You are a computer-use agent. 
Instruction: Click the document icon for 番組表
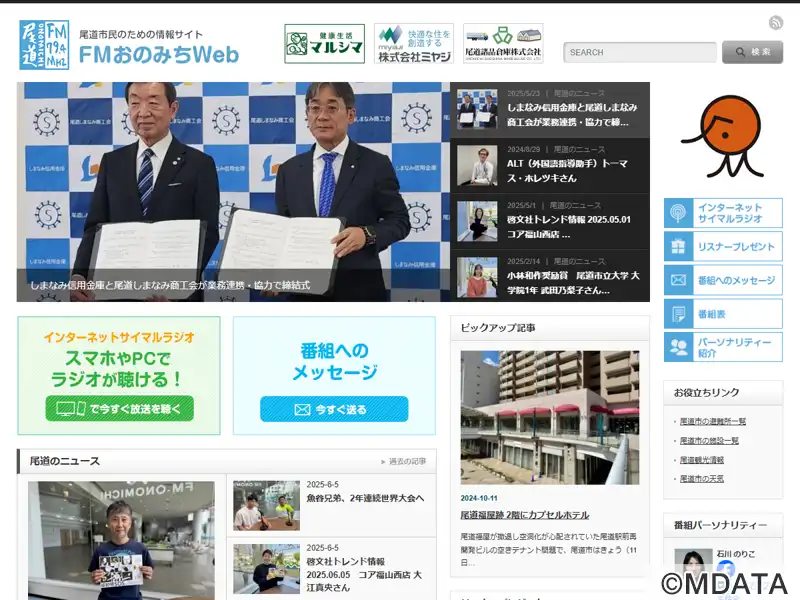point(678,314)
